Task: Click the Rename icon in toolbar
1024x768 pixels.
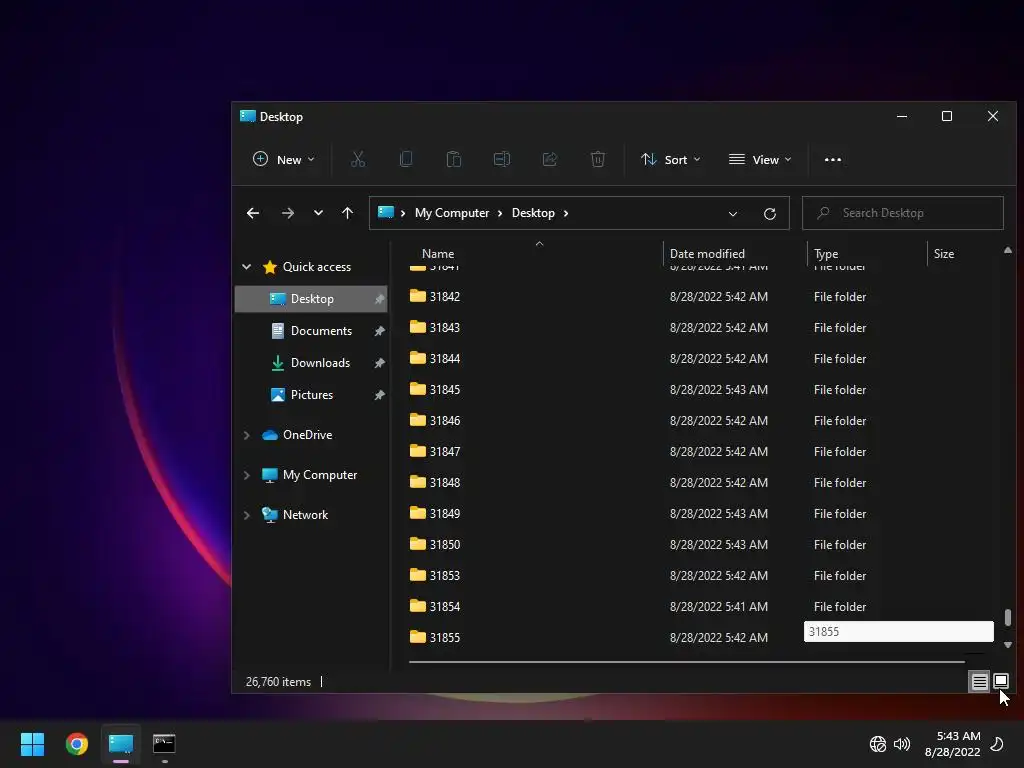Action: (x=502, y=159)
